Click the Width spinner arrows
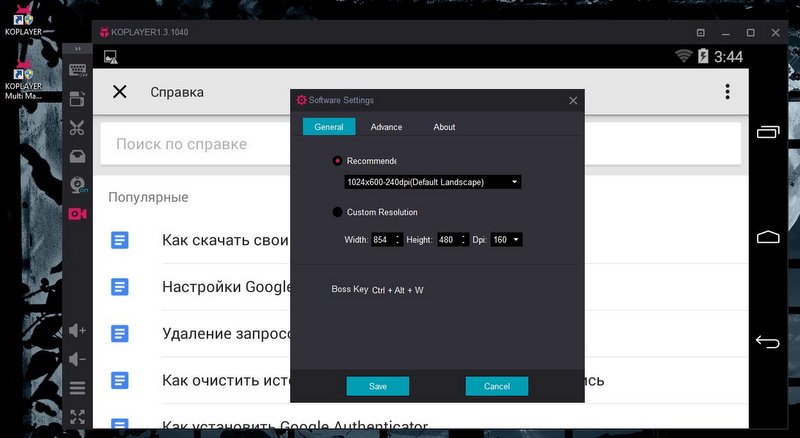 397,239
